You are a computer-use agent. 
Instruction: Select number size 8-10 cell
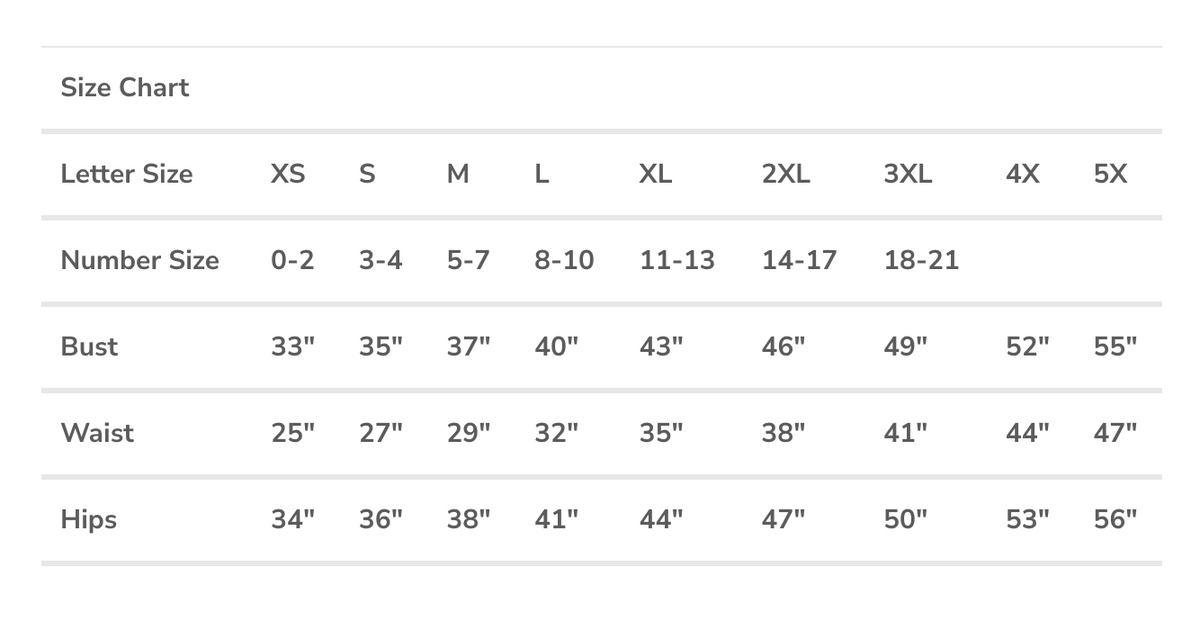coord(564,261)
